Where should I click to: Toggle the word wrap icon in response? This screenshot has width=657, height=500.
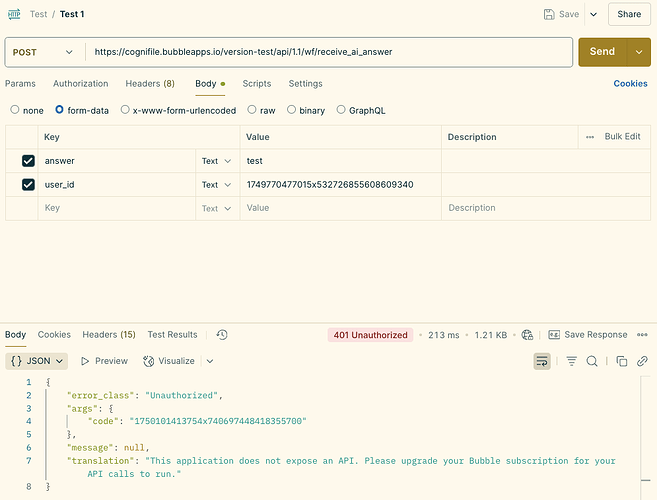pos(542,361)
